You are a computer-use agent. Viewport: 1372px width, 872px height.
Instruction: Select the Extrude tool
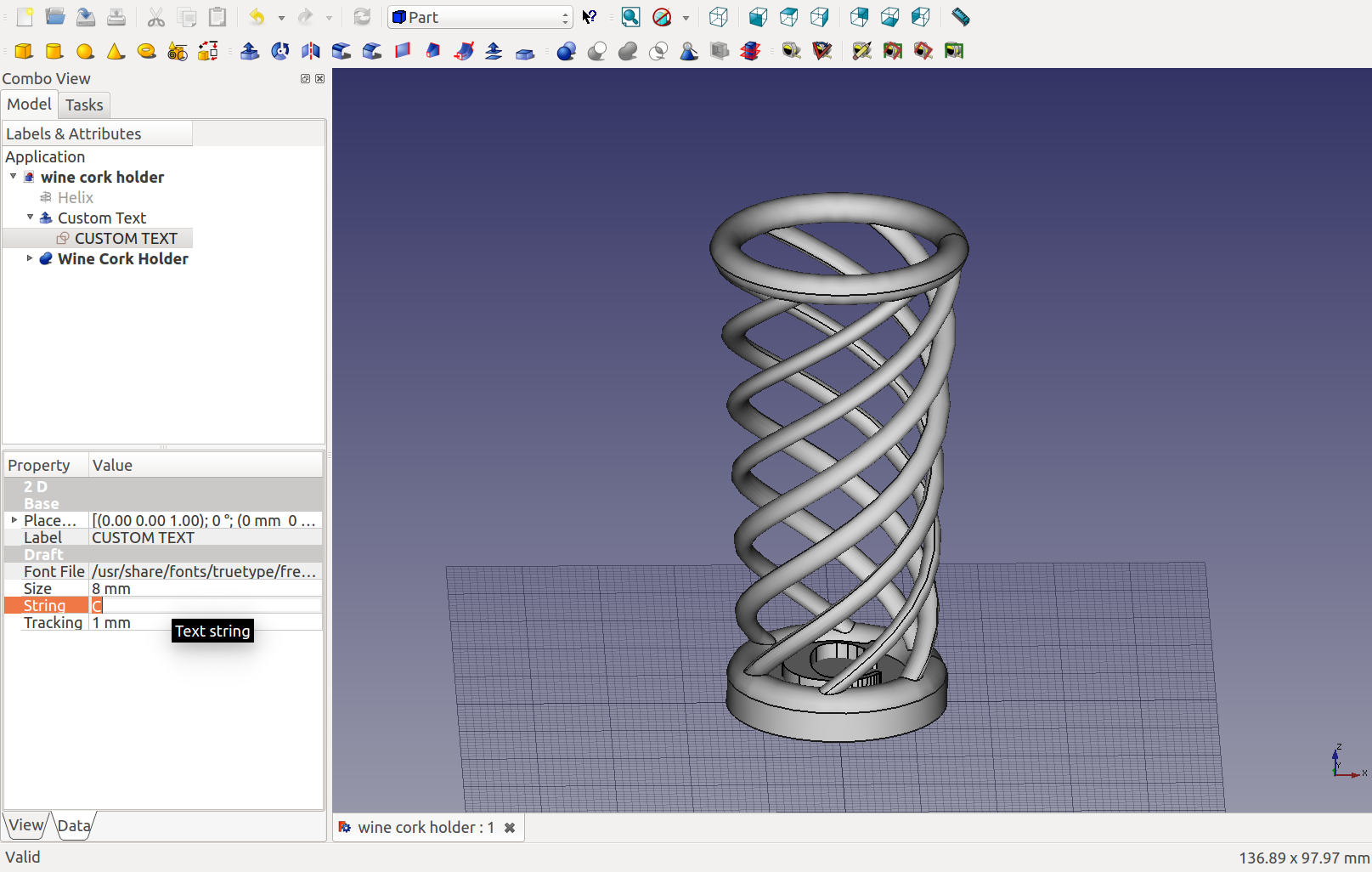coord(250,51)
